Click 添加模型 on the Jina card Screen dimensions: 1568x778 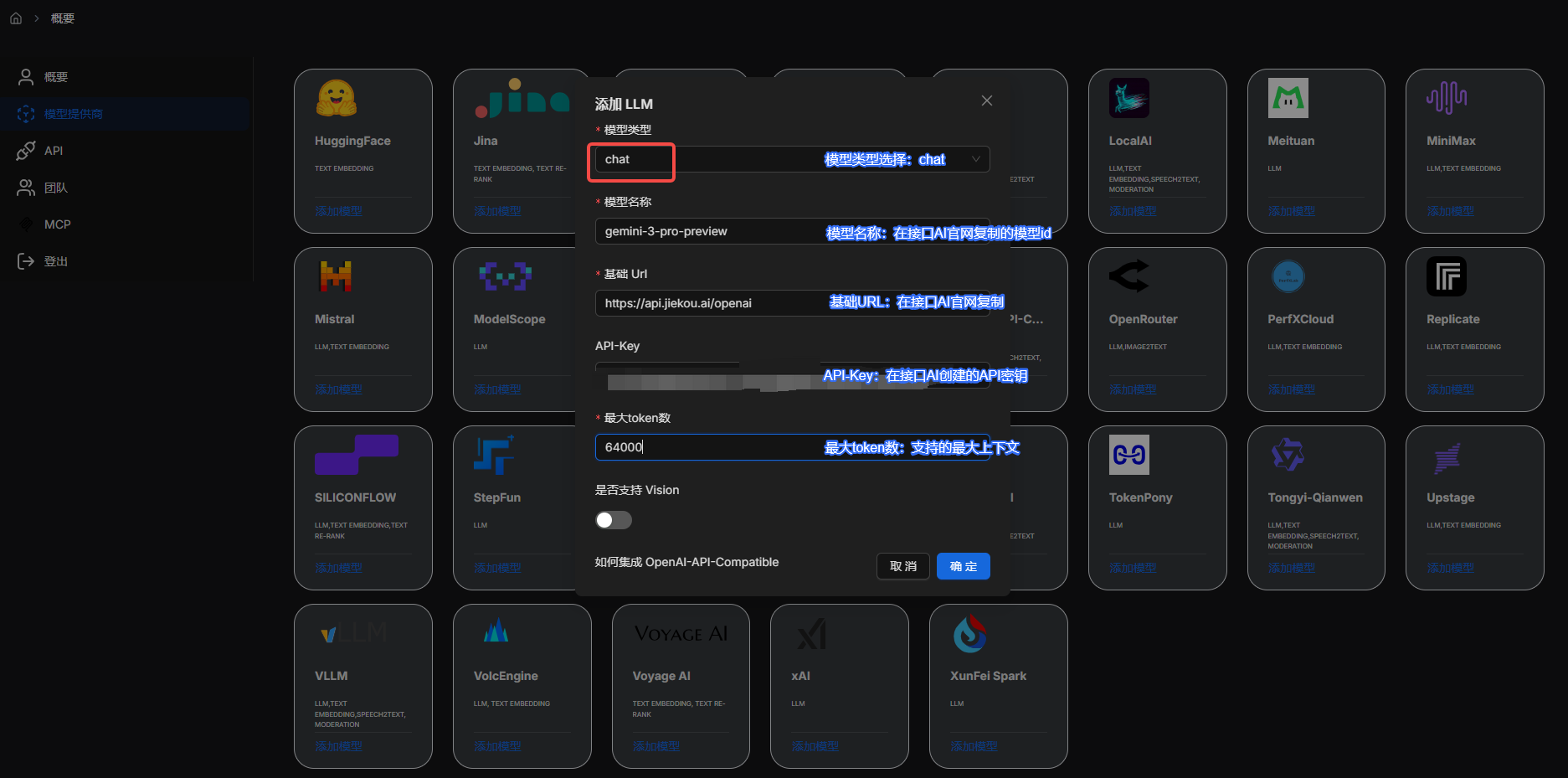click(497, 211)
